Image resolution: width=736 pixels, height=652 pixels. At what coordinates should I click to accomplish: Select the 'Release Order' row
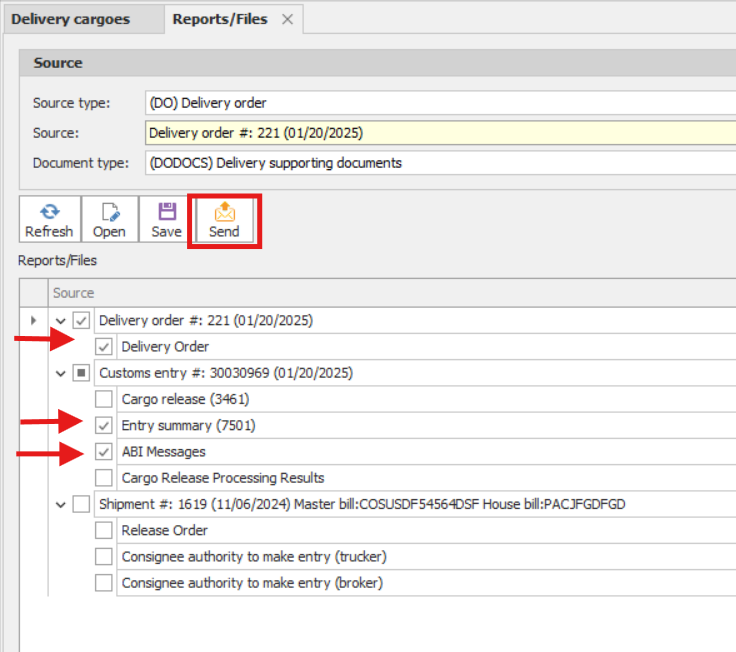point(426,530)
